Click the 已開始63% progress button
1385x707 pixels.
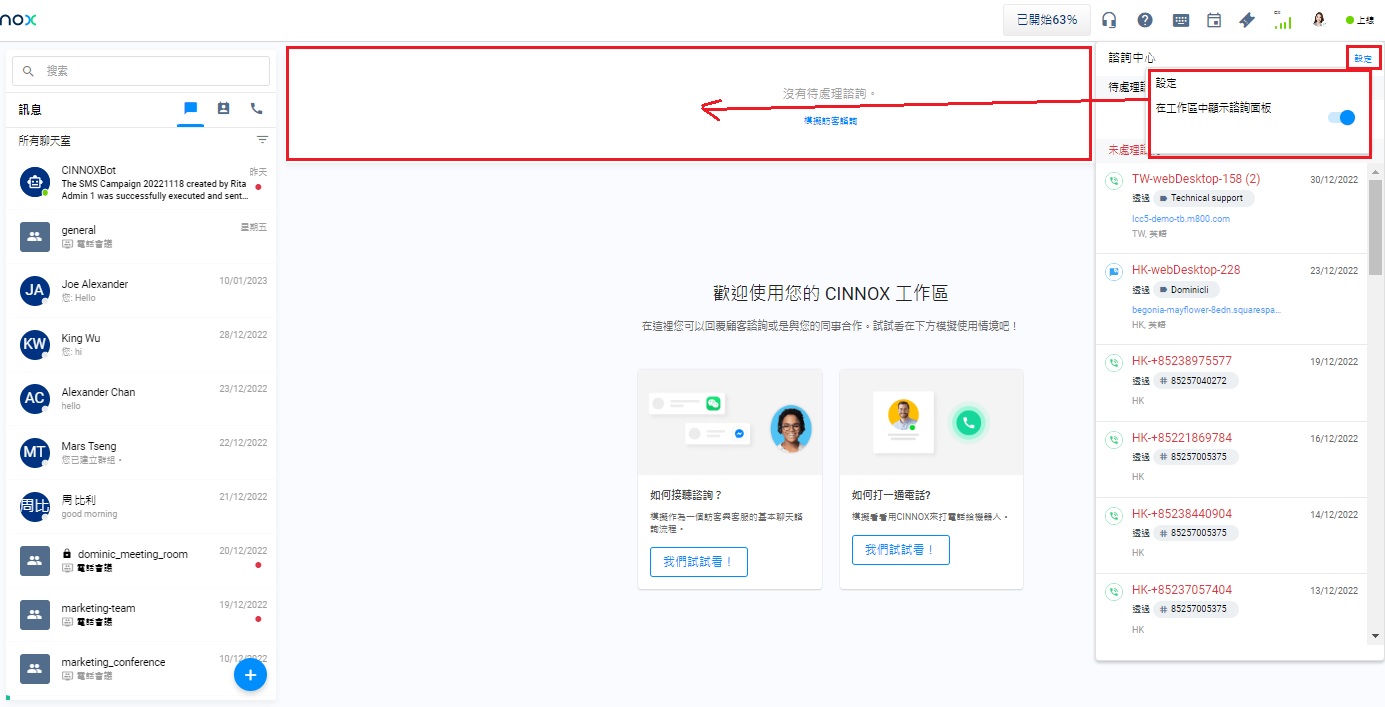tap(1047, 20)
